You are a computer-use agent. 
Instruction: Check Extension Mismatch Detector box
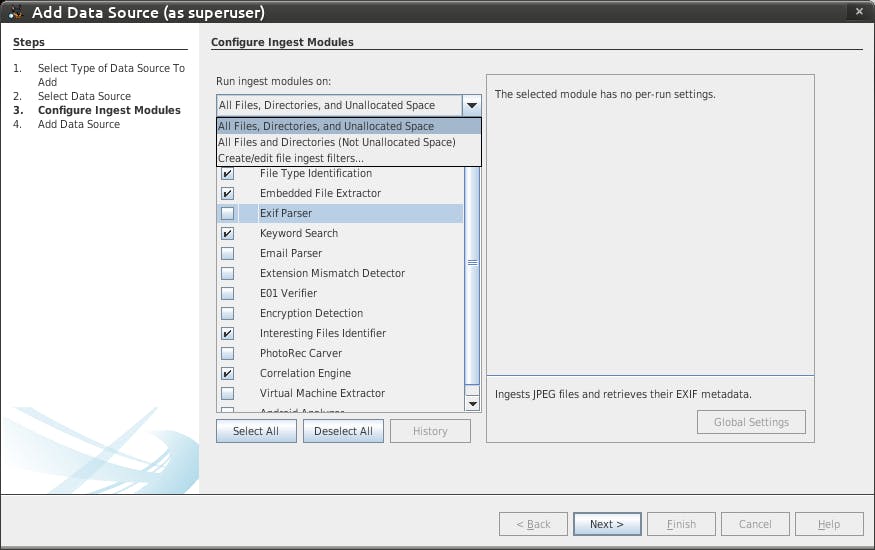click(227, 274)
